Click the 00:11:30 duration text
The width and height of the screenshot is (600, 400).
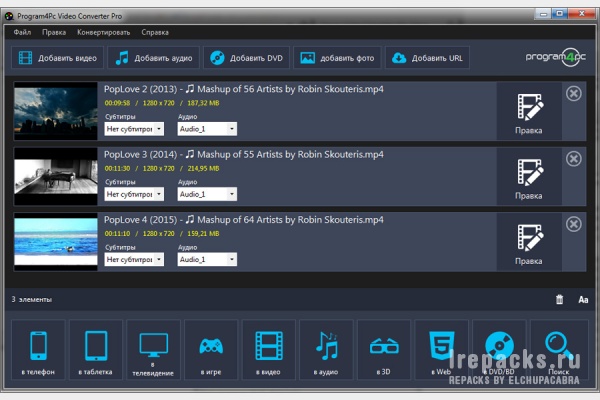[x=117, y=168]
